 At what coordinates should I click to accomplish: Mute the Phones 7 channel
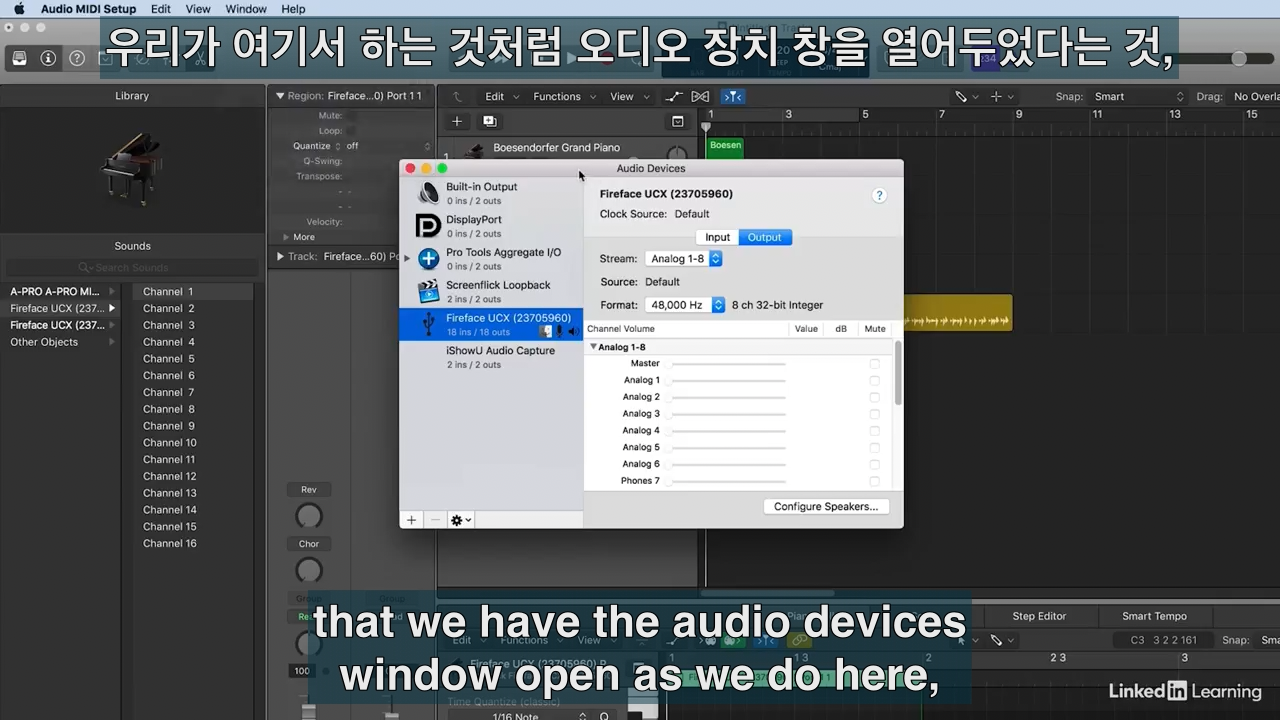coord(875,481)
